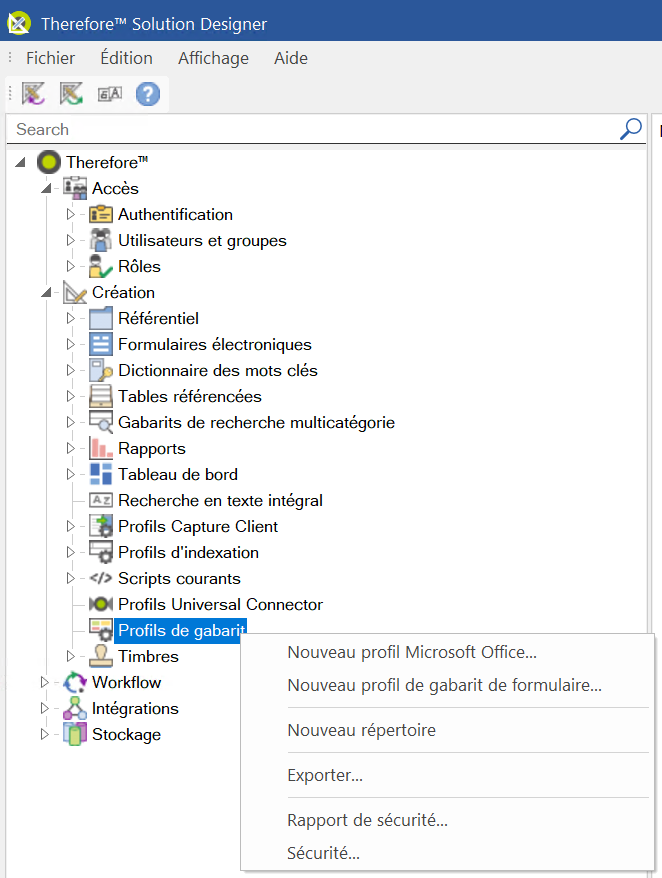Expand the Rôles node
The image size is (662, 878).
click(70, 266)
